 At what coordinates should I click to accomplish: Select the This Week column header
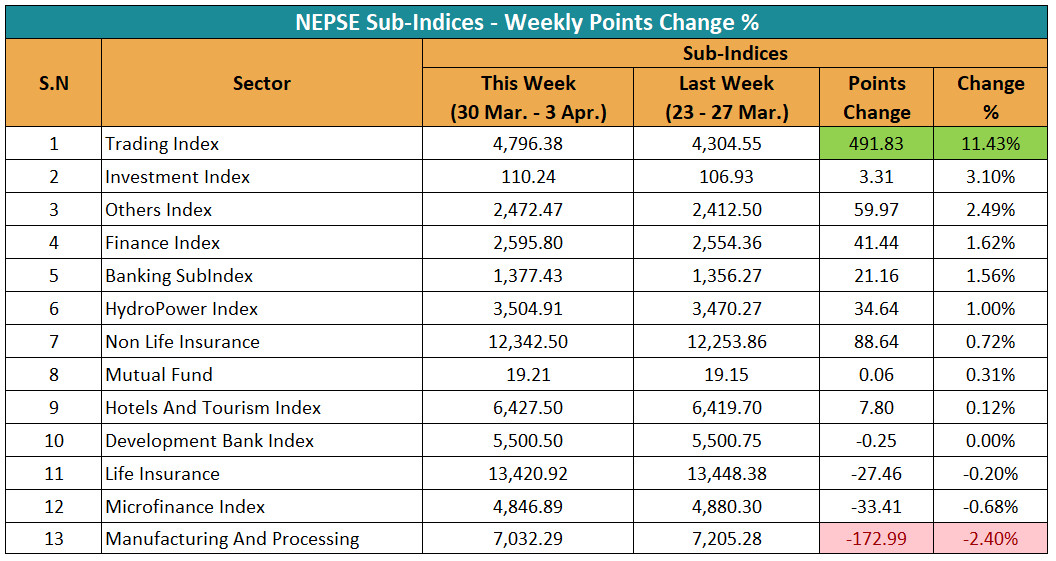pyautogui.click(x=528, y=97)
